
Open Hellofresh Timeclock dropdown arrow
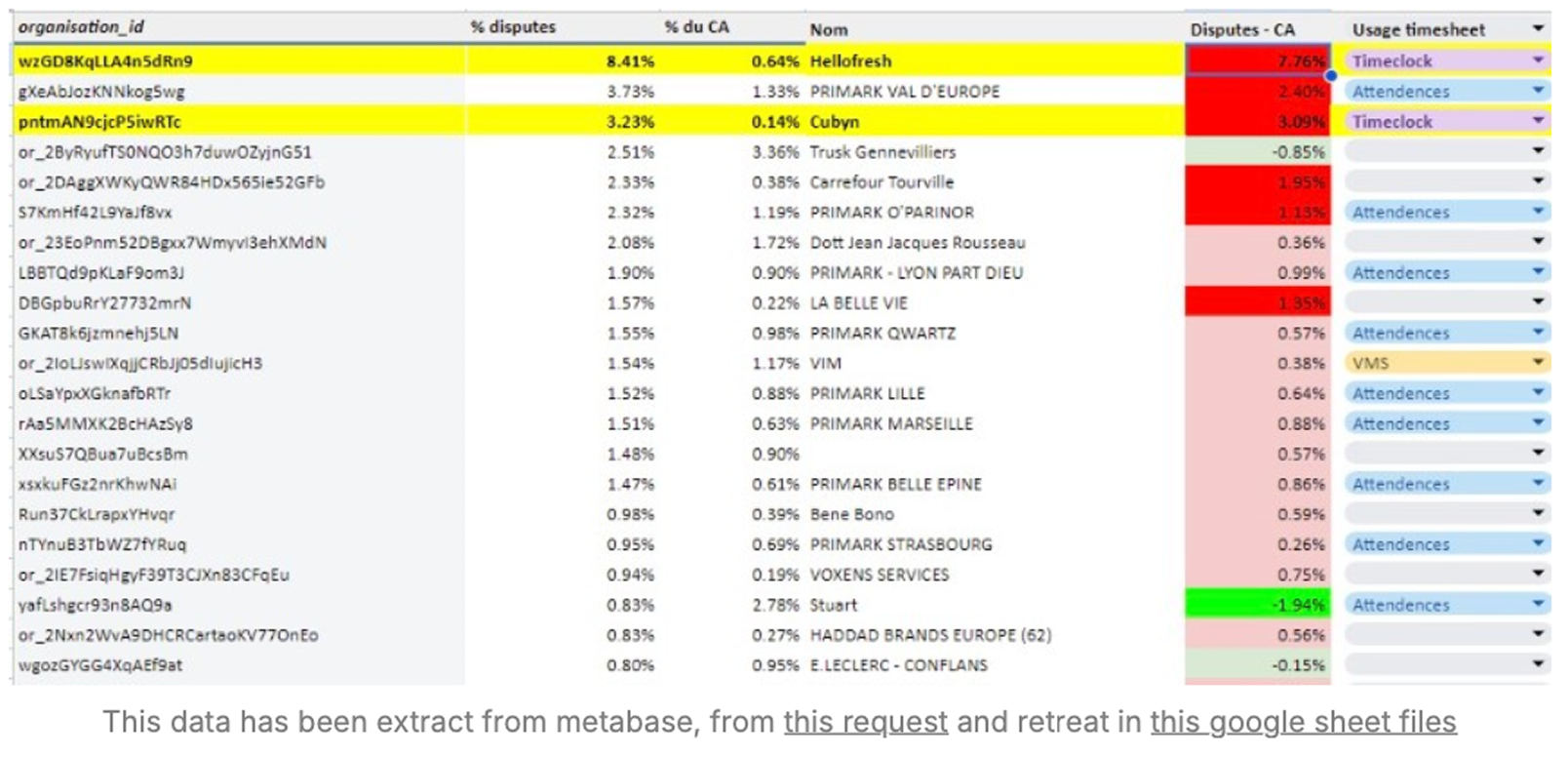pos(1538,60)
